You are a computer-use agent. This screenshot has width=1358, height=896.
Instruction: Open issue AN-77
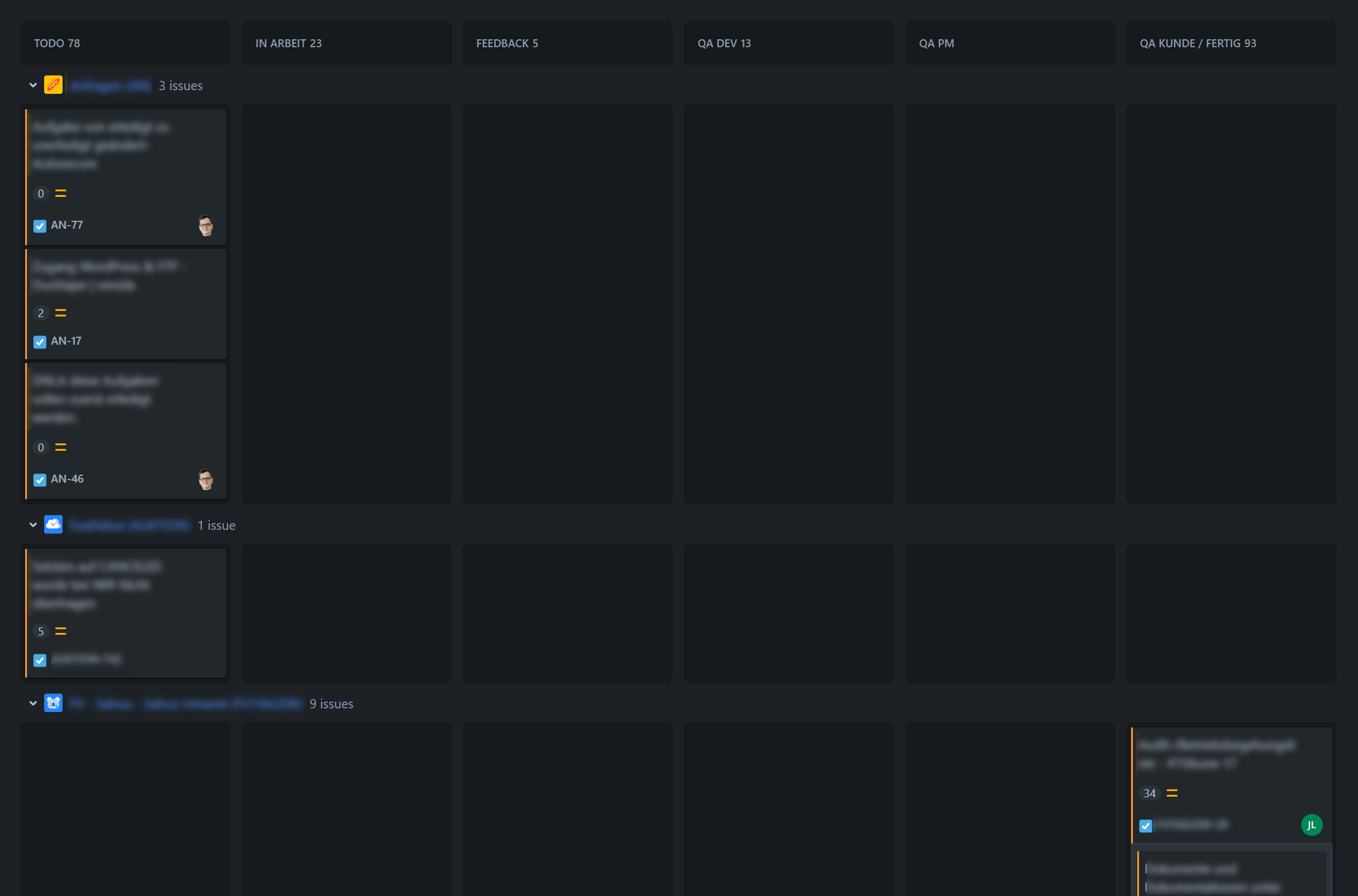(67, 225)
